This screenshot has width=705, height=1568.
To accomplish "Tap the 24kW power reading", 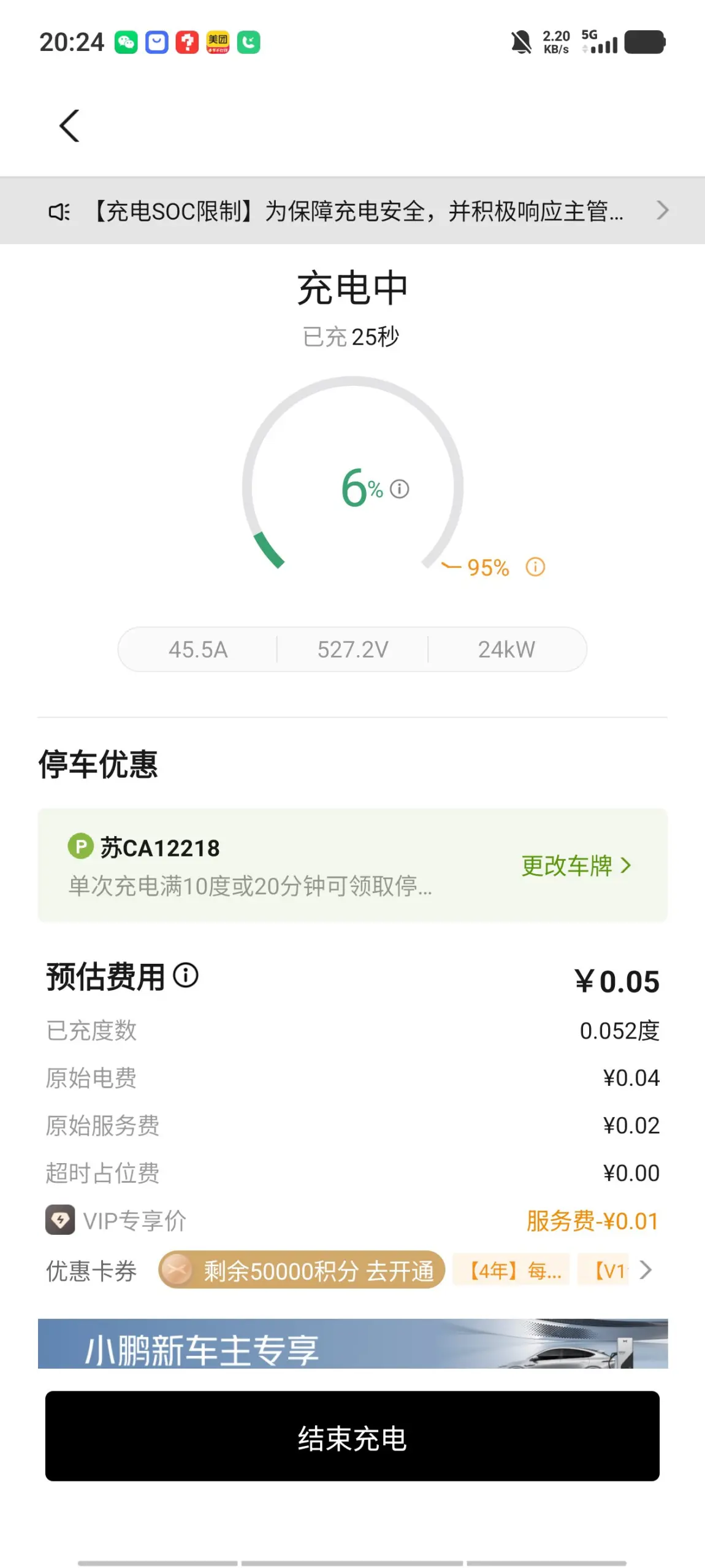I will [x=507, y=649].
